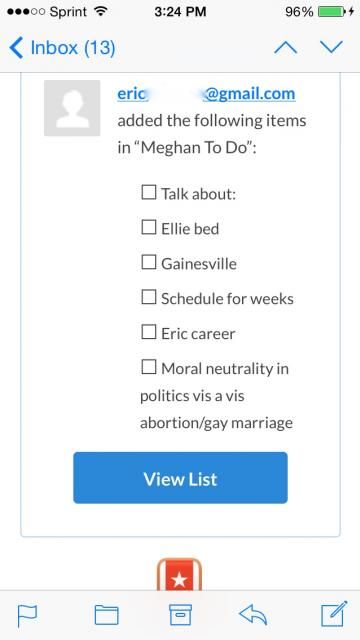360x640 pixels.
Task: Tap the Wi-Fi status icon
Action: pos(100,11)
